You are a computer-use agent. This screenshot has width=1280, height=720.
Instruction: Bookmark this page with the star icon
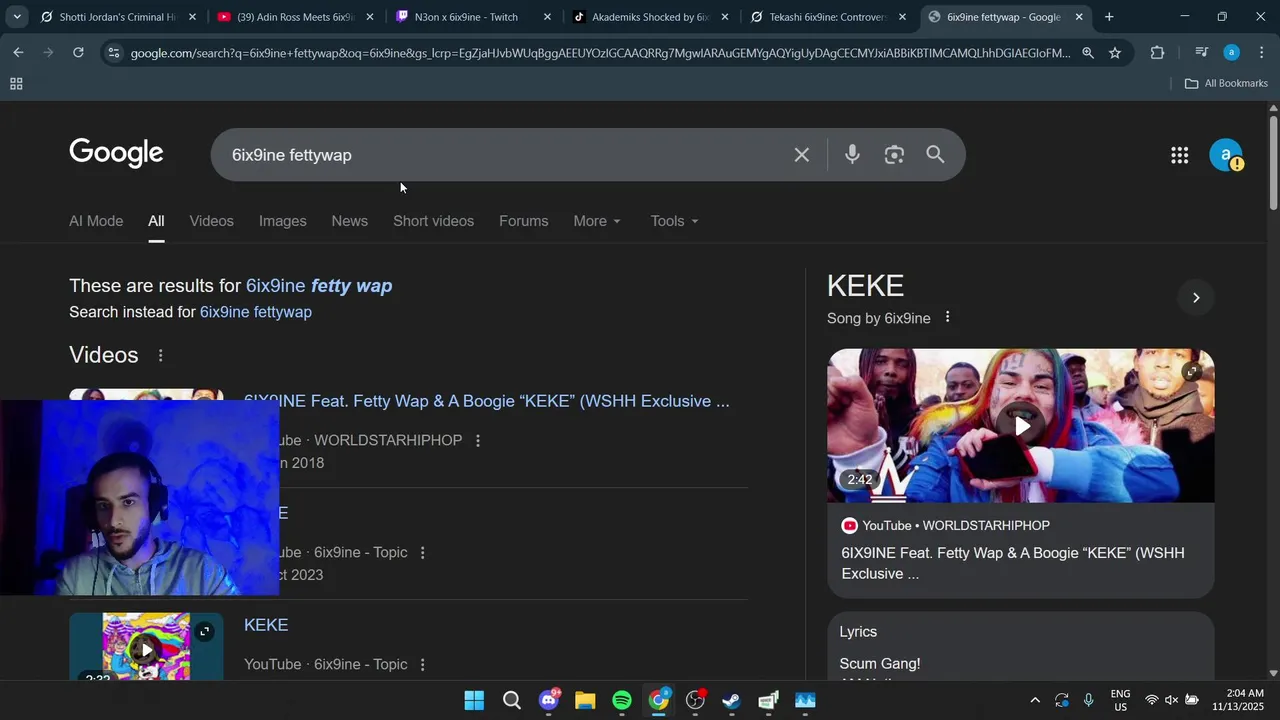click(1115, 53)
